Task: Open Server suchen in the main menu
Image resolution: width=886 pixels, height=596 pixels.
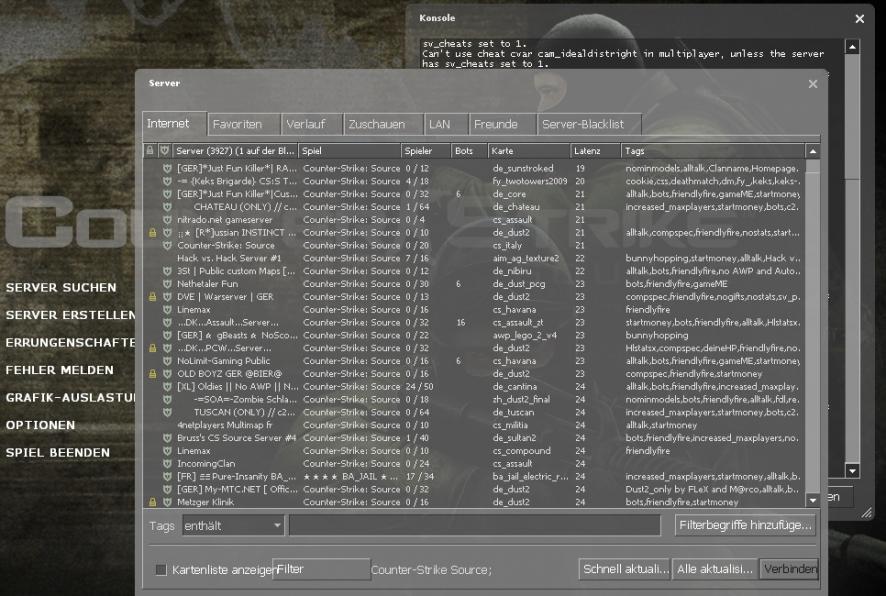Action: coord(61,288)
